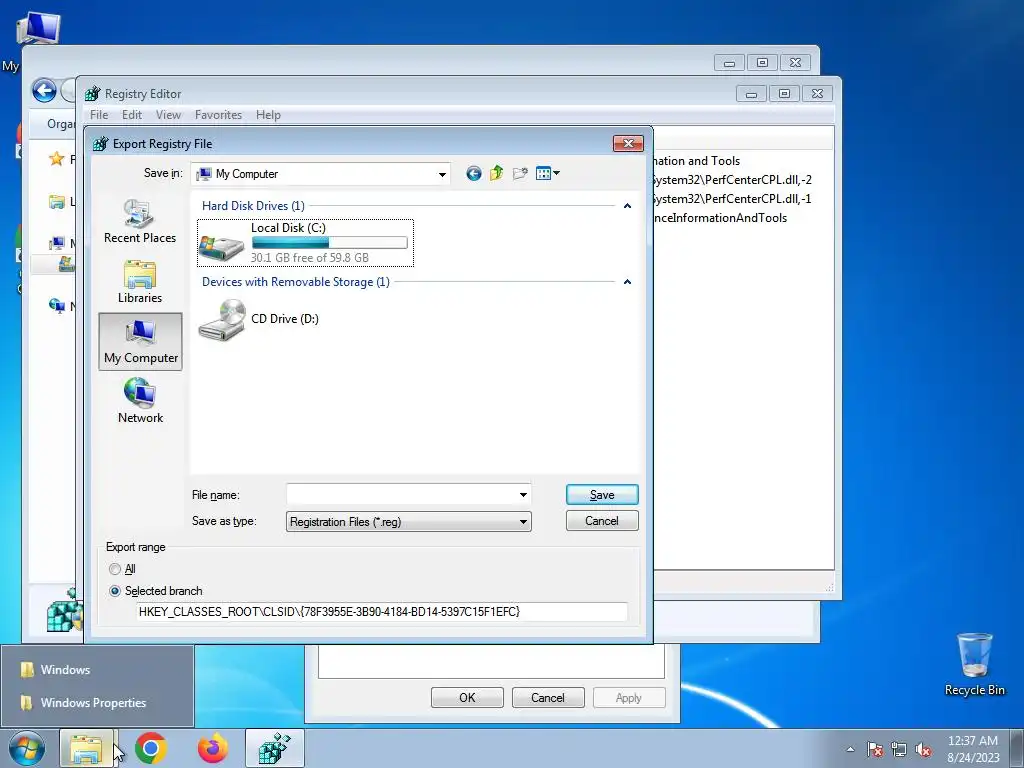
Task: Cancel the Export Registry File dialog
Action: click(602, 521)
